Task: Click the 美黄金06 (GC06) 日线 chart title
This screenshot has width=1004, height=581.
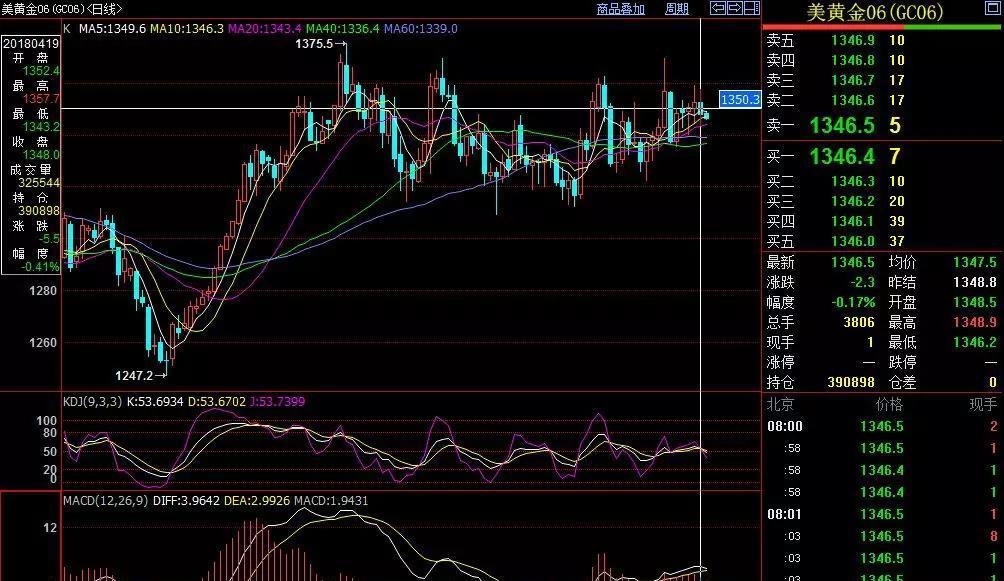Action: coord(61,9)
